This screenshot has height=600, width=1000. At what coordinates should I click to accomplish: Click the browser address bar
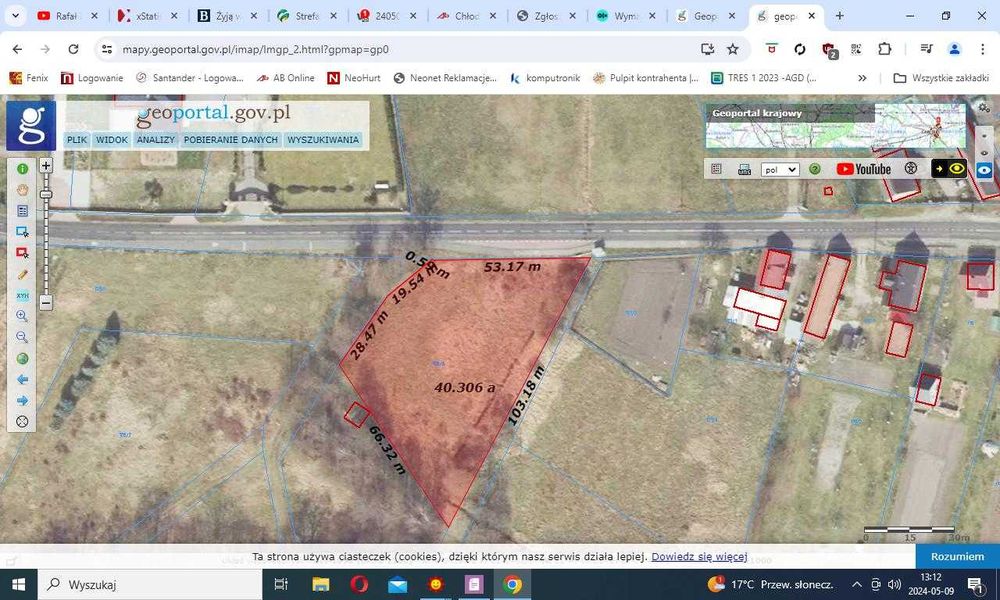[x=402, y=49]
